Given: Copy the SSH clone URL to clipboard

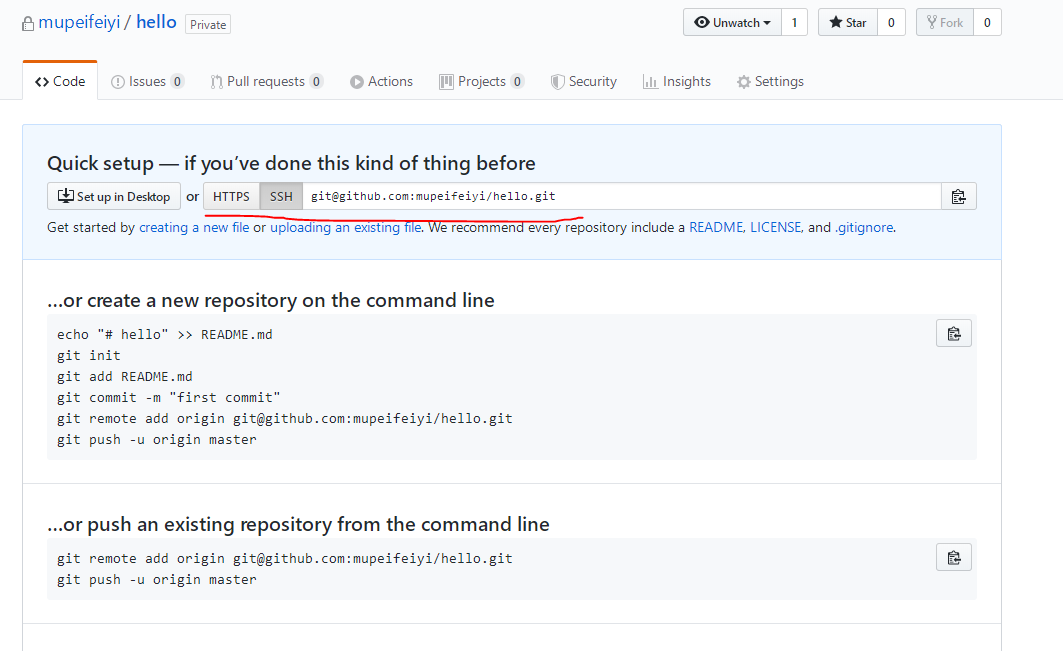Looking at the screenshot, I should coord(959,197).
